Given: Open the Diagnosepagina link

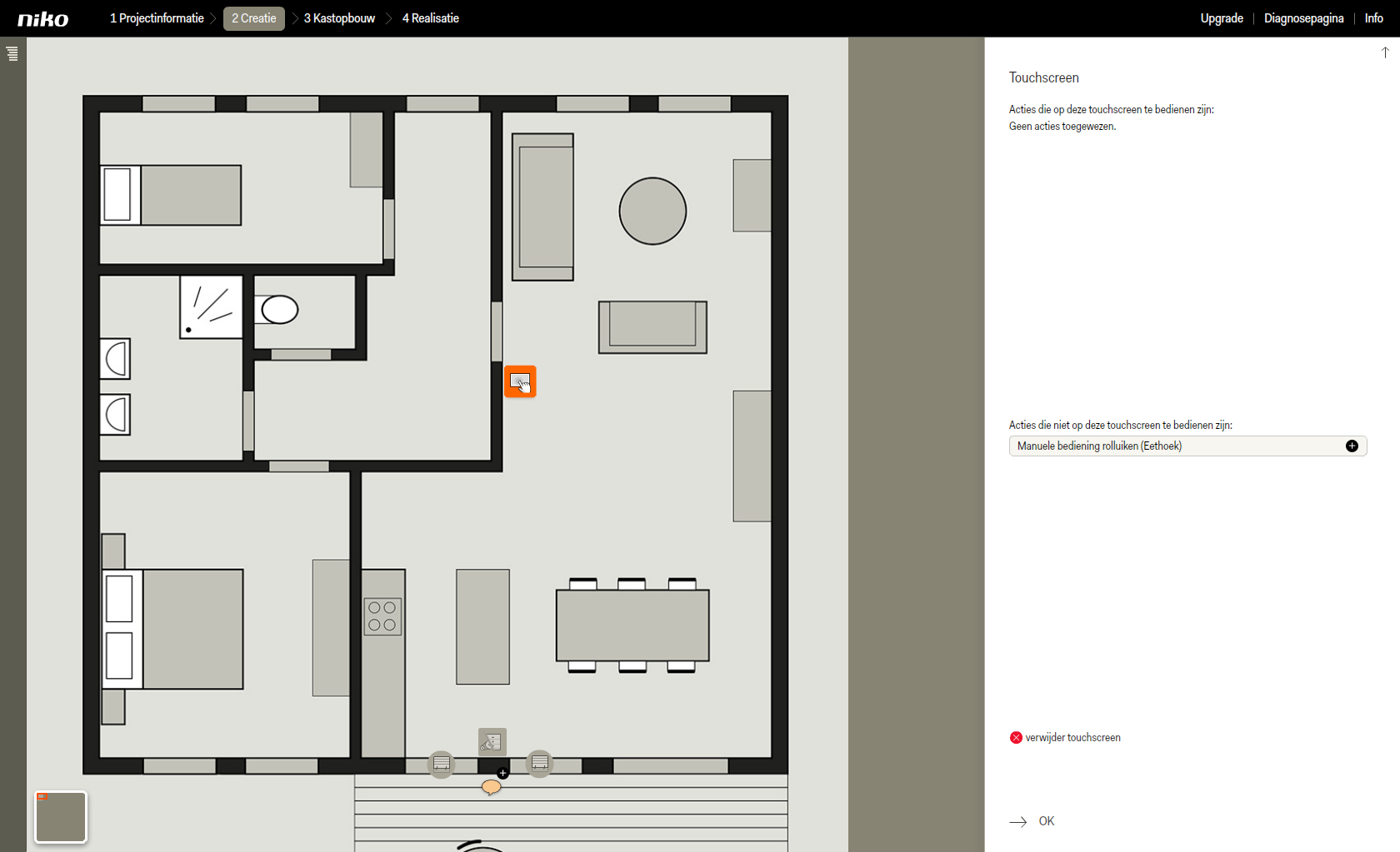Looking at the screenshot, I should click(x=1303, y=18).
